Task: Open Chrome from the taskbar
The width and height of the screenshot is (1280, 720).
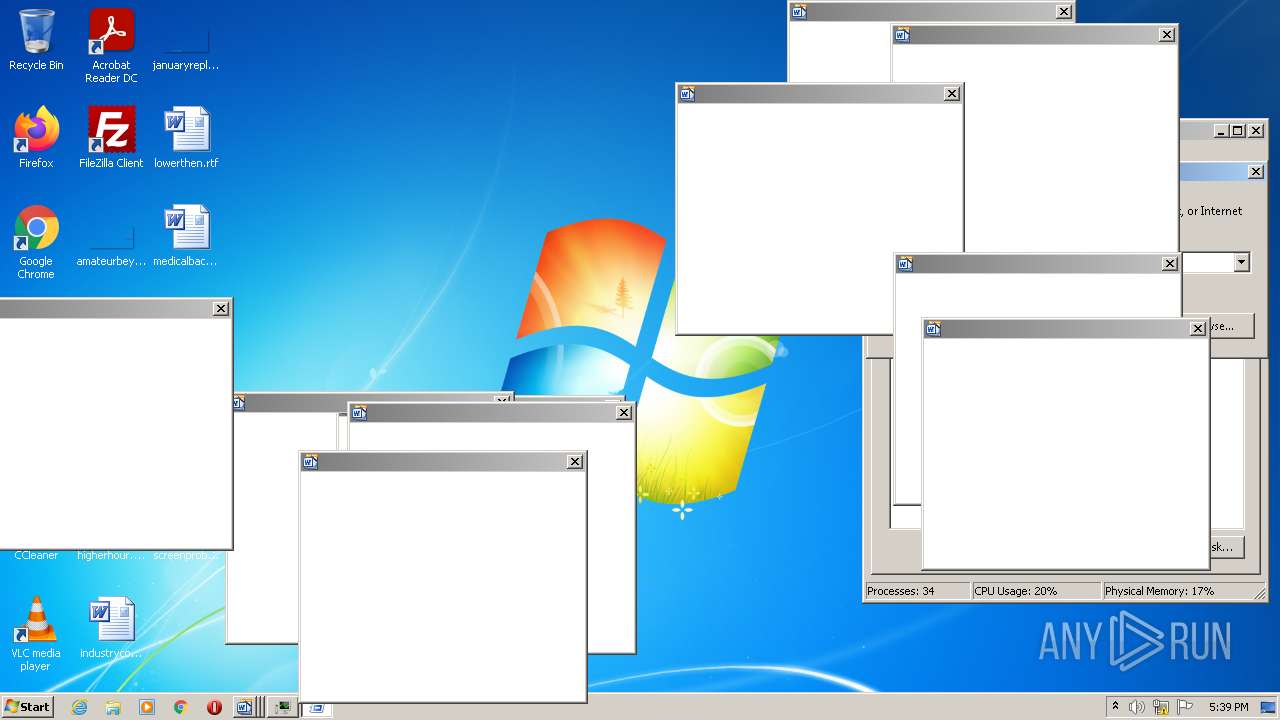Action: pyautogui.click(x=181, y=707)
